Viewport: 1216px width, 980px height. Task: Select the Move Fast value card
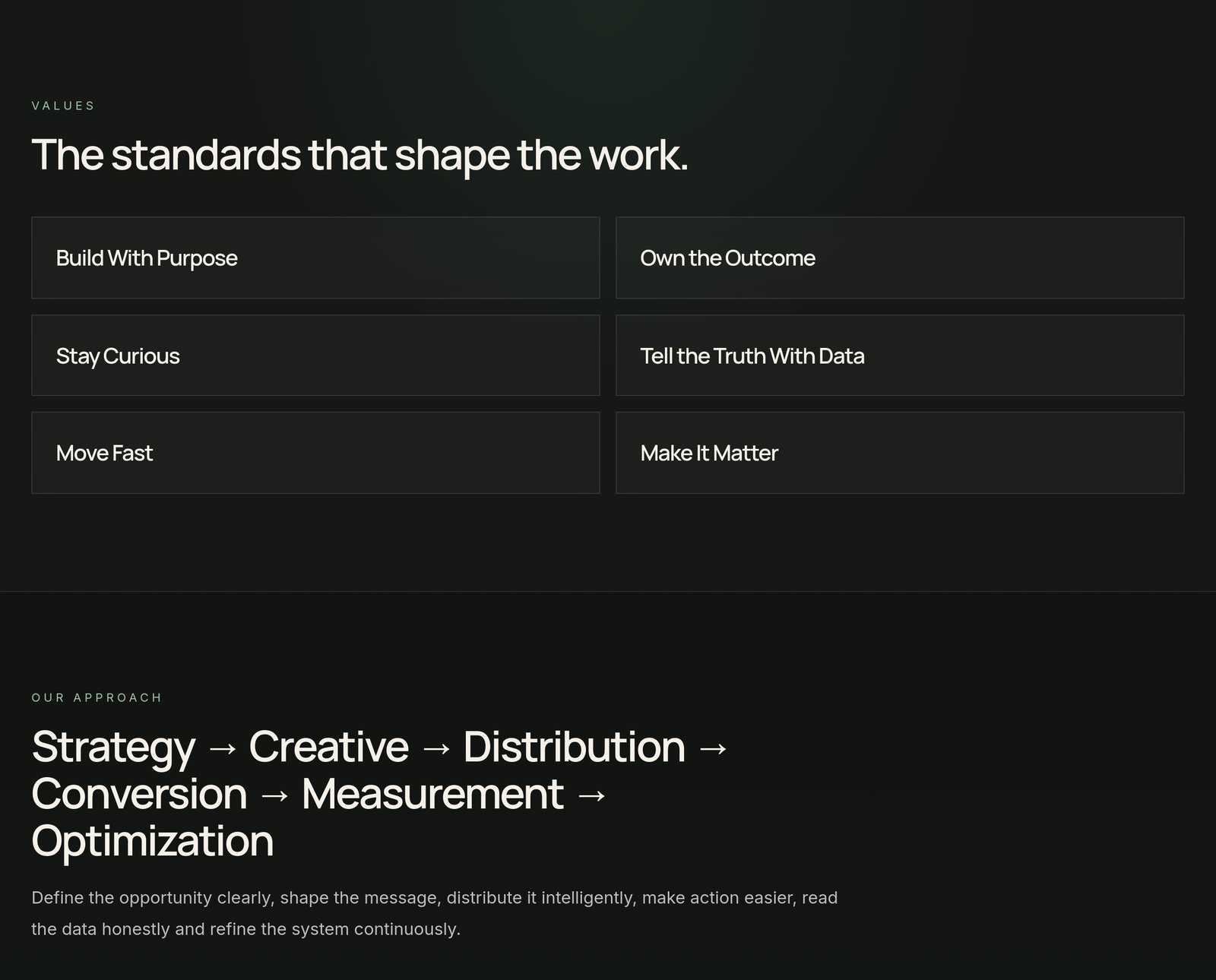315,453
